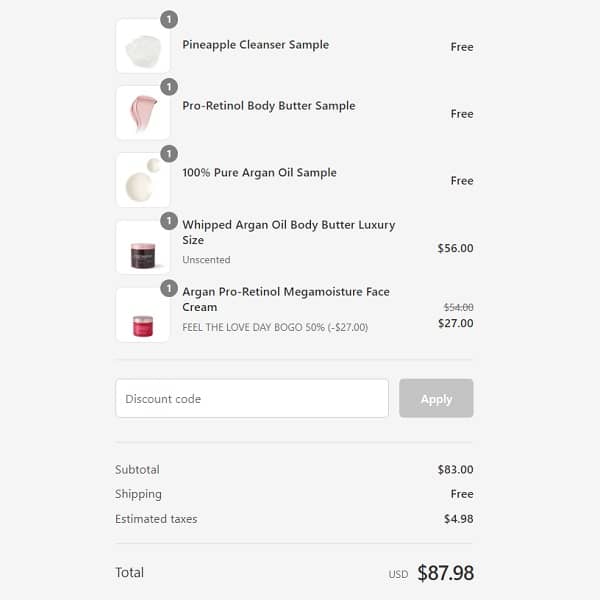Click the 100% Pure Argan Oil Sample title
The width and height of the screenshot is (600, 600).
(x=259, y=173)
